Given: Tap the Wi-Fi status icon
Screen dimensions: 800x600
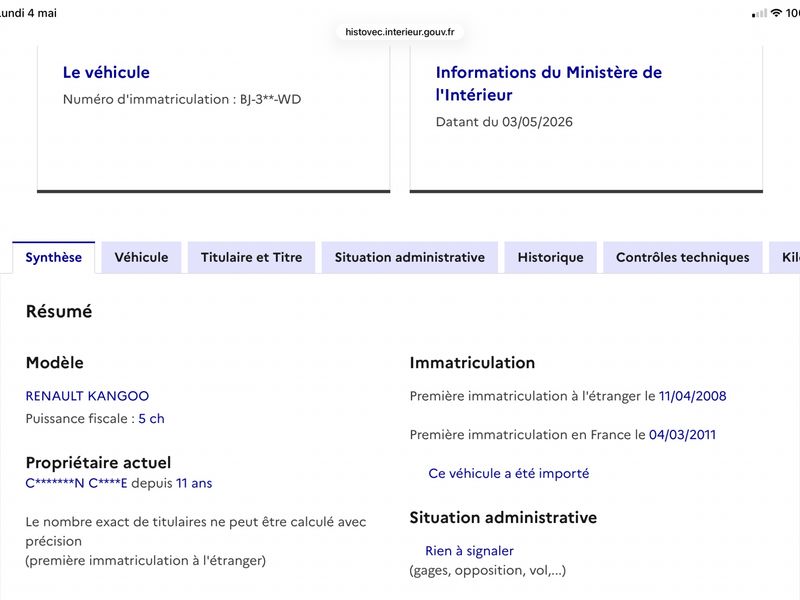Looking at the screenshot, I should (777, 13).
